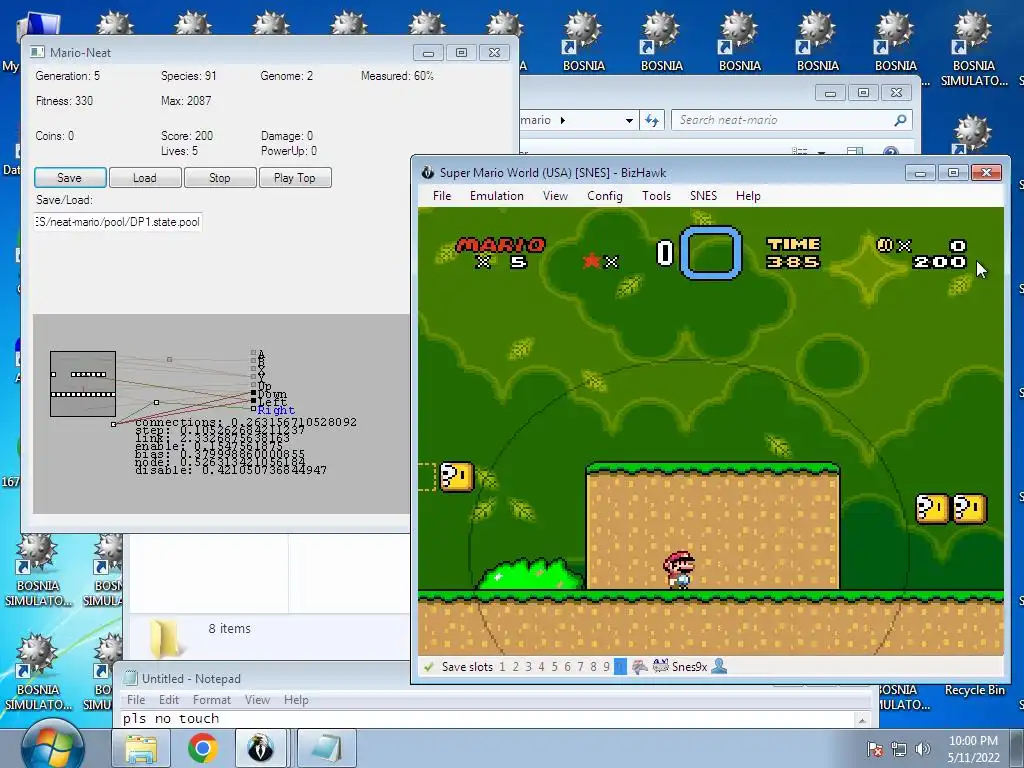Click the Search neat-mario field
The width and height of the screenshot is (1024, 768).
pyautogui.click(x=792, y=120)
